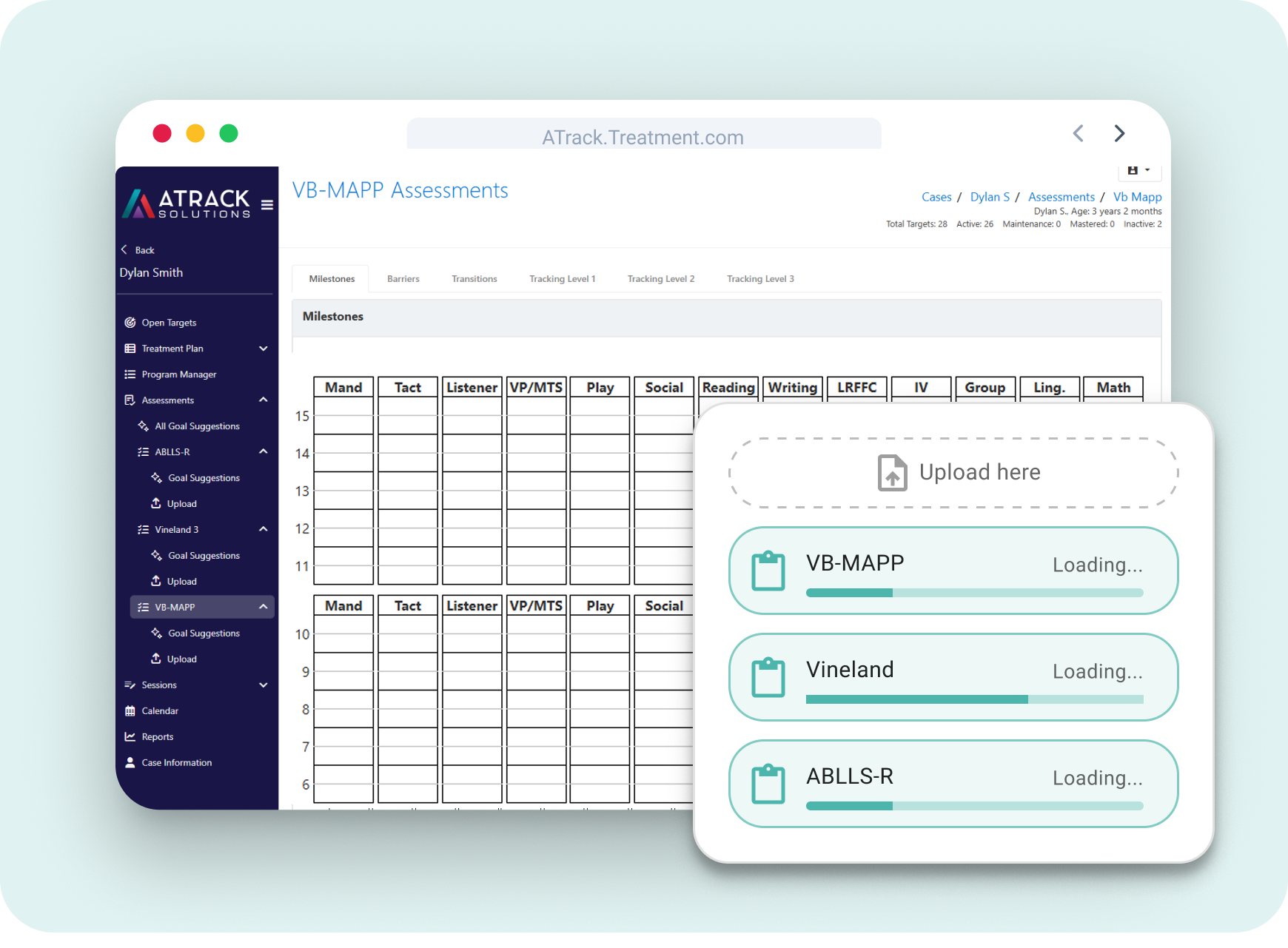The height and width of the screenshot is (948, 1288).
Task: Click the Dylan Smith name in sidebar
Action: point(151,272)
